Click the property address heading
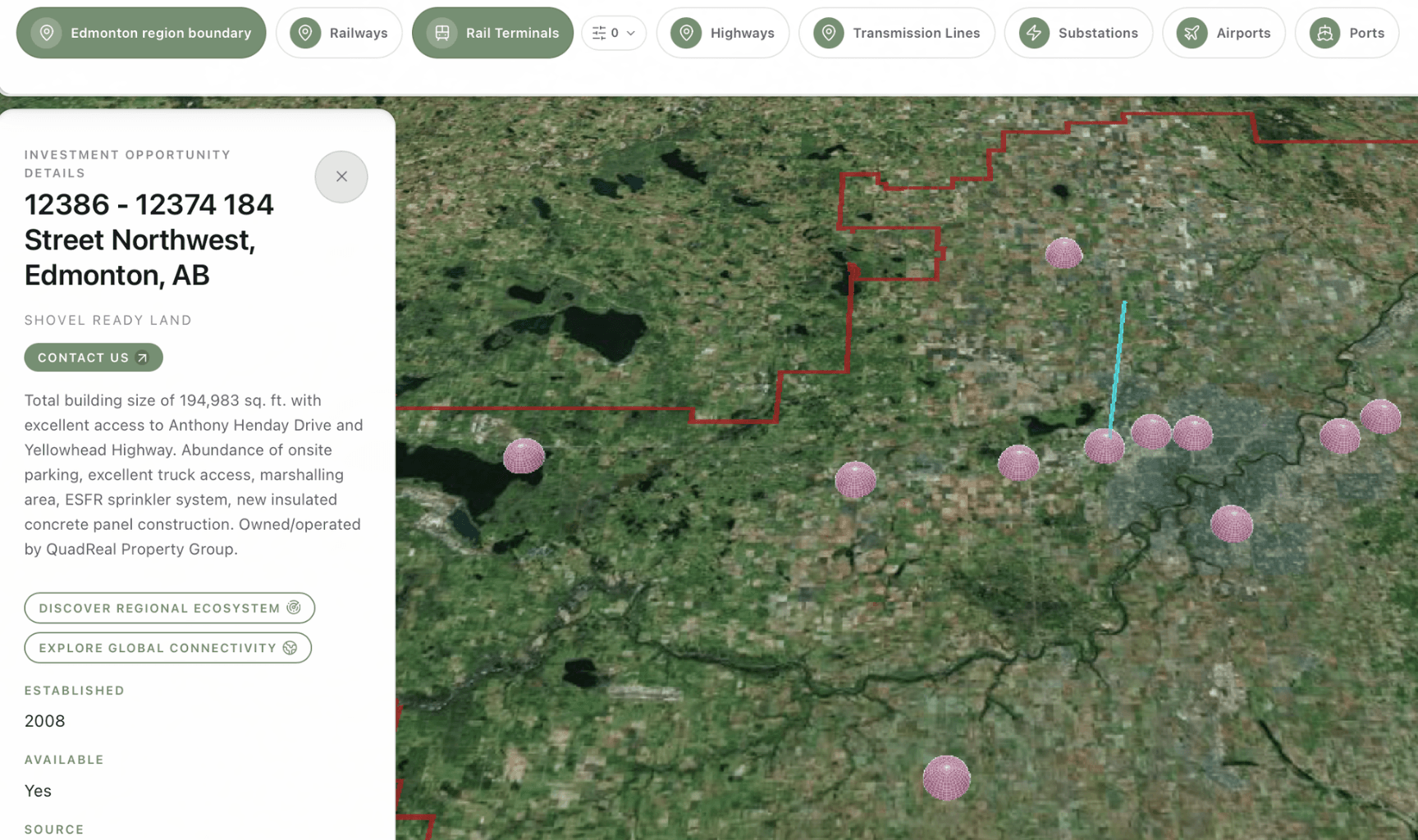This screenshot has height=840, width=1418. pyautogui.click(x=149, y=240)
